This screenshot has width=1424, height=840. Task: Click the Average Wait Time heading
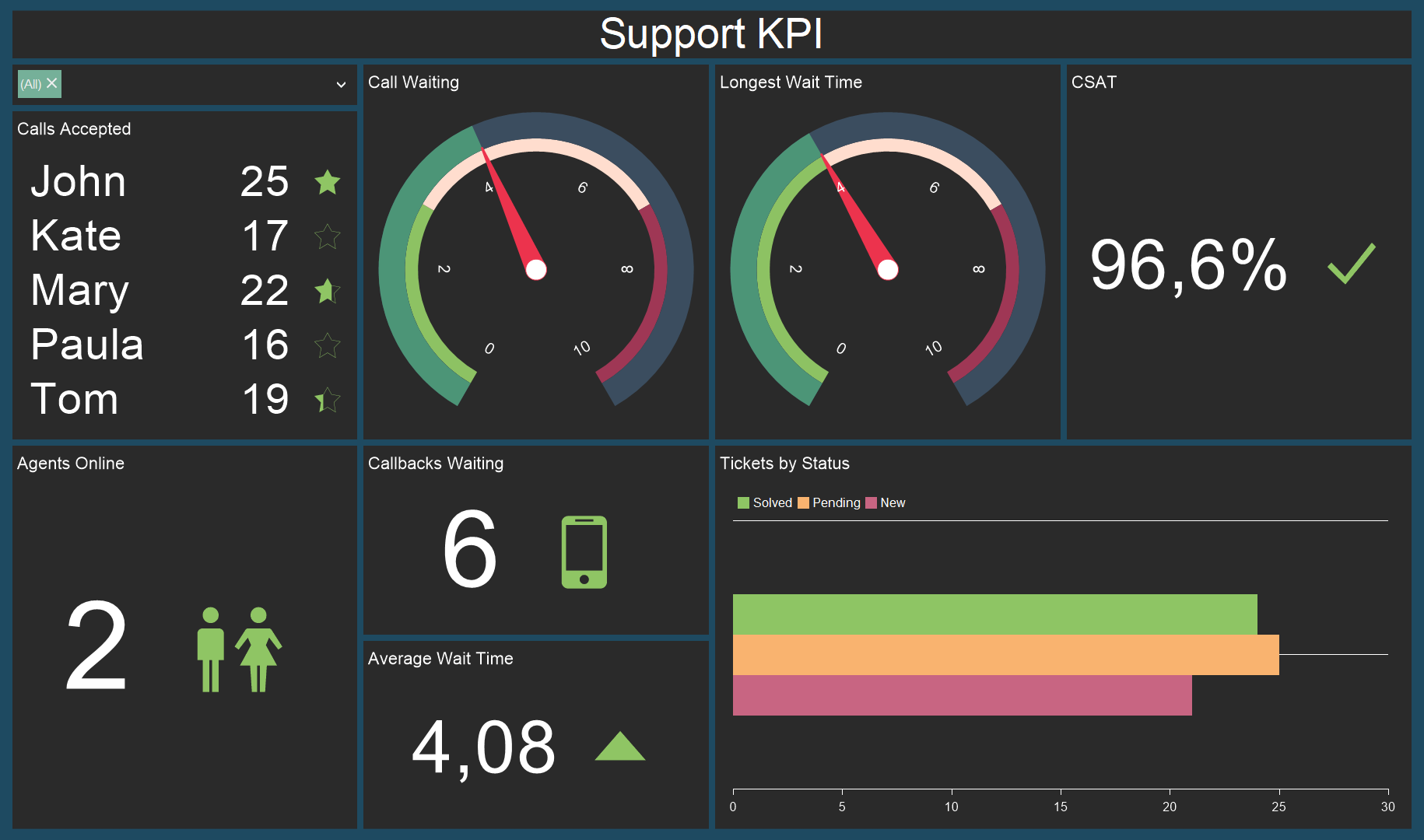pos(440,659)
